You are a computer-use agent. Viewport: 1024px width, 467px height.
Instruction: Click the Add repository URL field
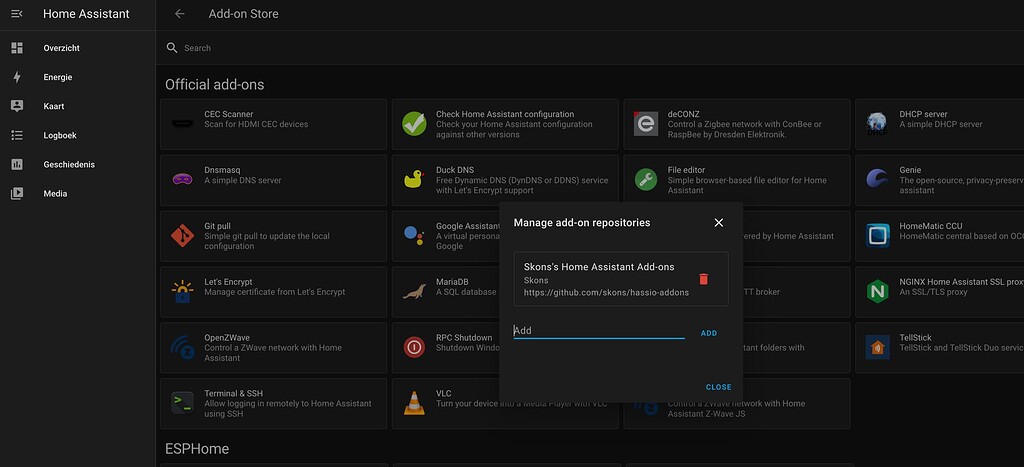click(599, 330)
